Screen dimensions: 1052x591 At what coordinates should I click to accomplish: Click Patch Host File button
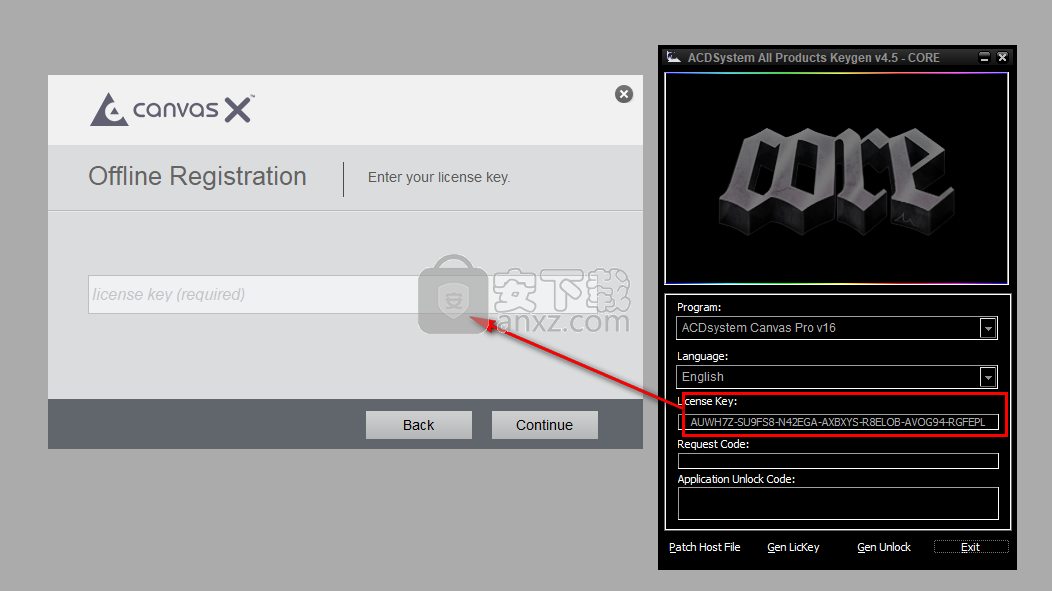704,547
